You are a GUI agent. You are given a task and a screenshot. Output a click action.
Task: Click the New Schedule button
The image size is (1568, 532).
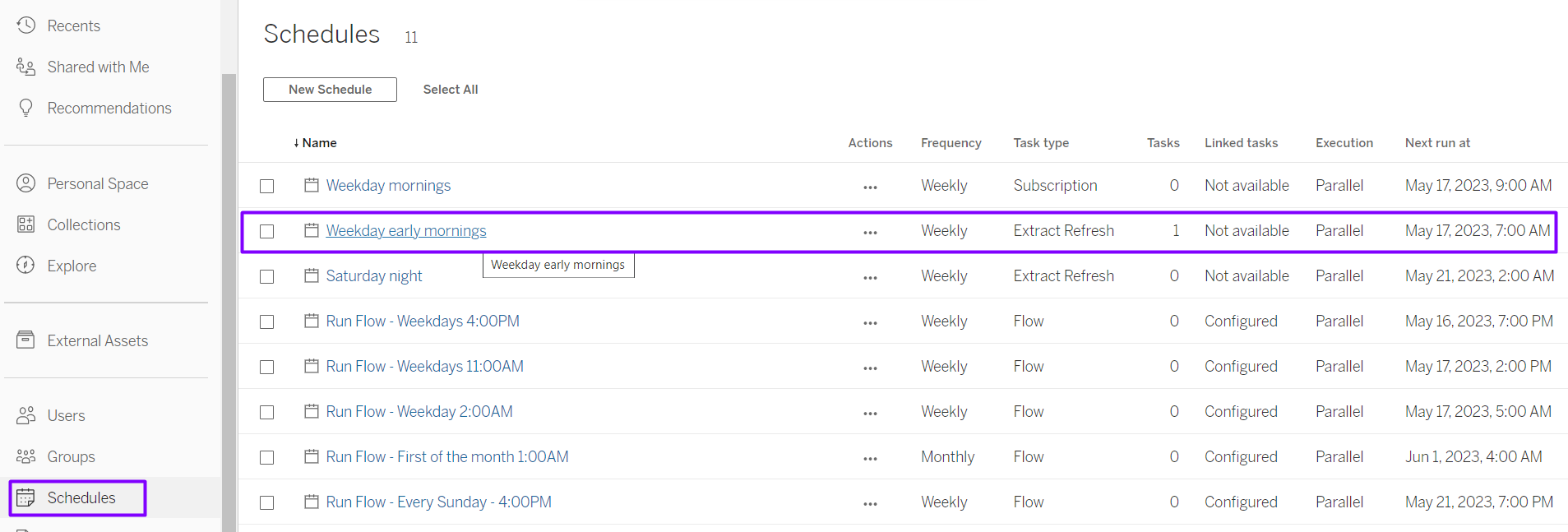(x=330, y=90)
